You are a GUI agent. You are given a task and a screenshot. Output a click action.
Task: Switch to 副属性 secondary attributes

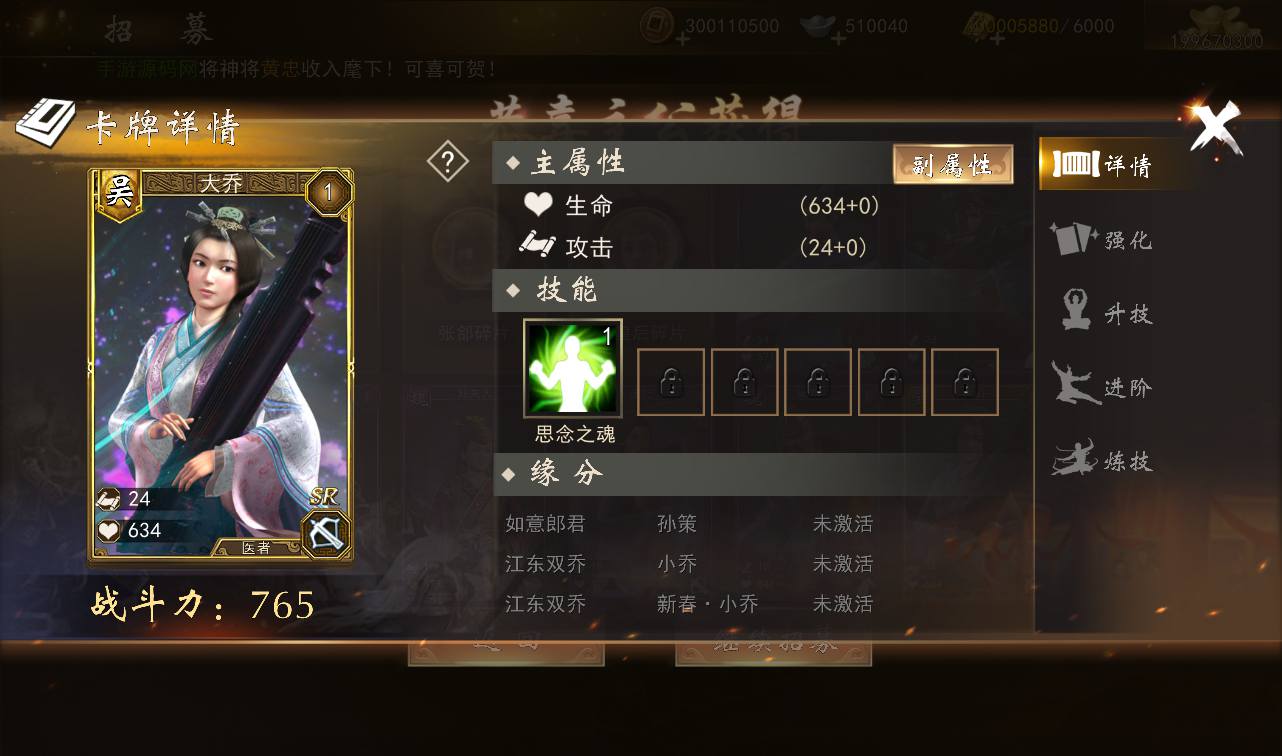pos(953,164)
